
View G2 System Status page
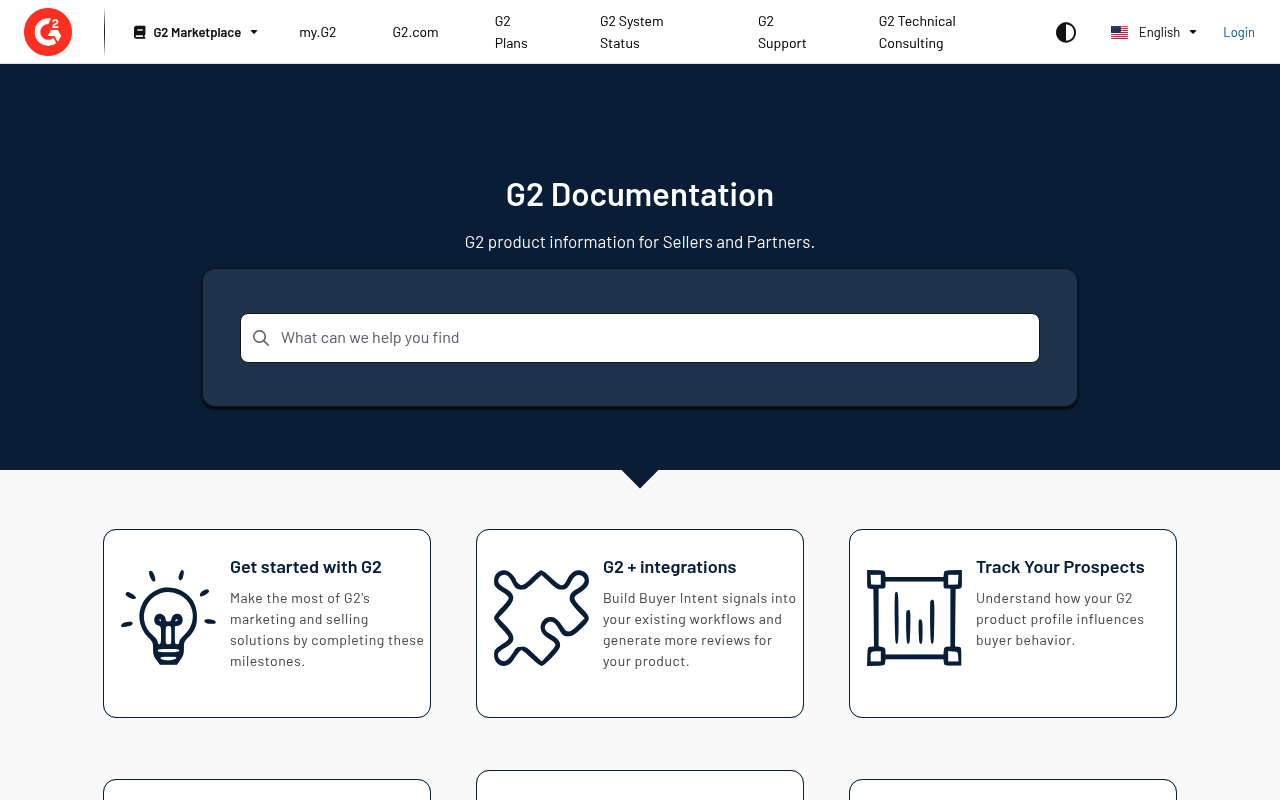[x=631, y=32]
